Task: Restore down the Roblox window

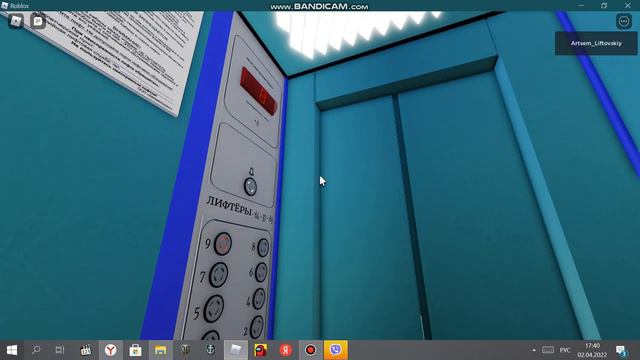Action: [604, 5]
